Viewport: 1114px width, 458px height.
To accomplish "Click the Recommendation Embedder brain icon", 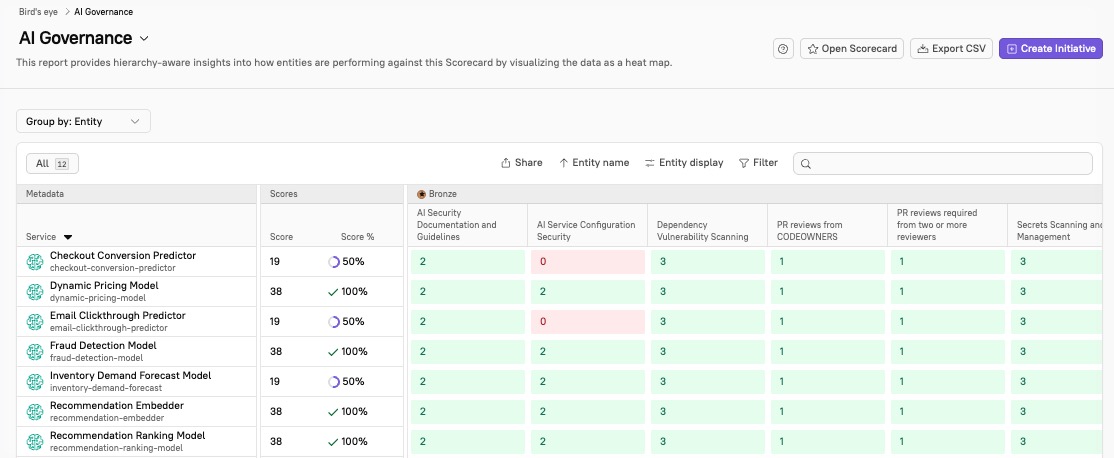I will [35, 411].
